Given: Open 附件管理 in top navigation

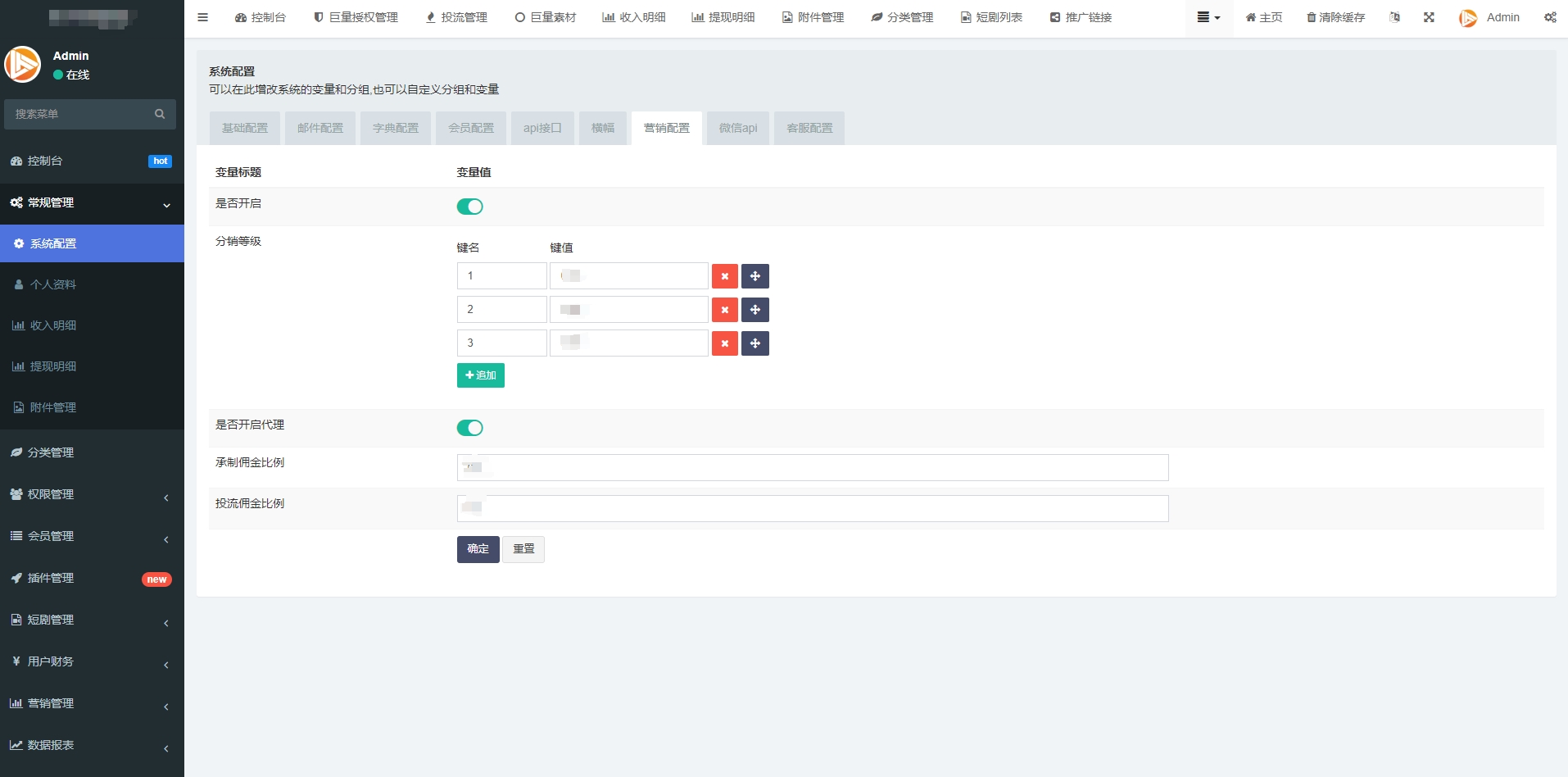Looking at the screenshot, I should pyautogui.click(x=813, y=17).
